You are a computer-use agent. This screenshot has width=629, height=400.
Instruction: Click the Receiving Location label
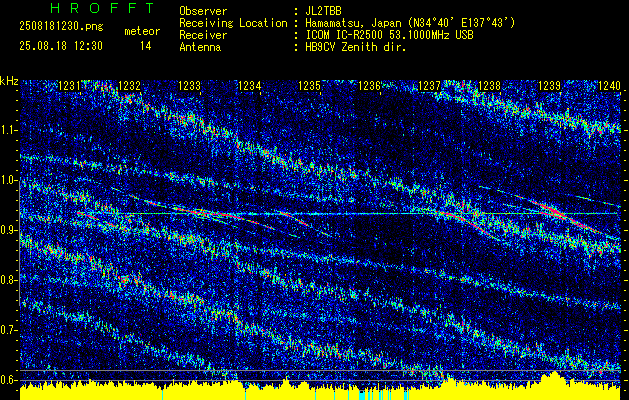(233, 24)
